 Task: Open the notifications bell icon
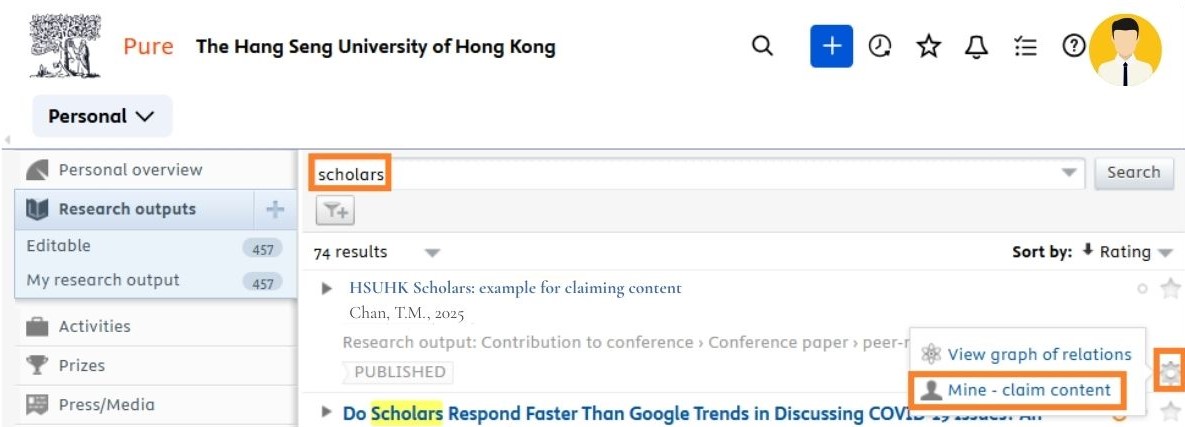(976, 47)
